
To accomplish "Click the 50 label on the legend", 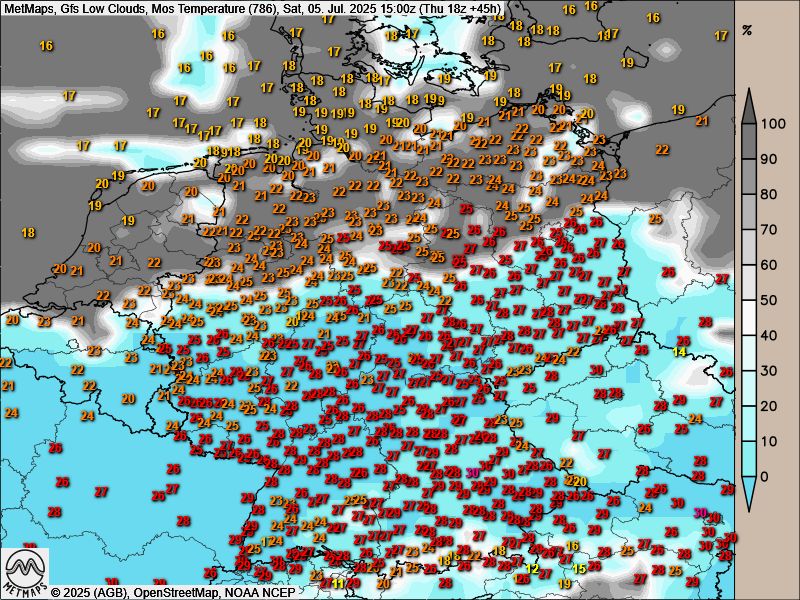I will click(768, 300).
